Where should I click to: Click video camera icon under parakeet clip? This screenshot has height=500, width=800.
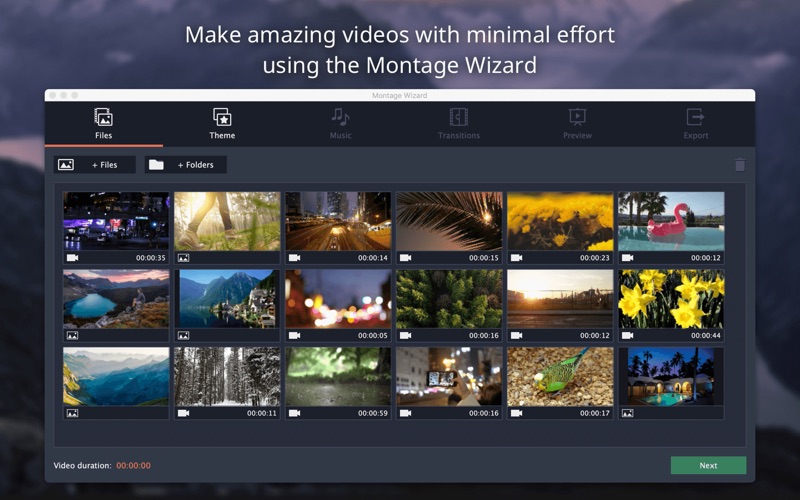pos(516,413)
